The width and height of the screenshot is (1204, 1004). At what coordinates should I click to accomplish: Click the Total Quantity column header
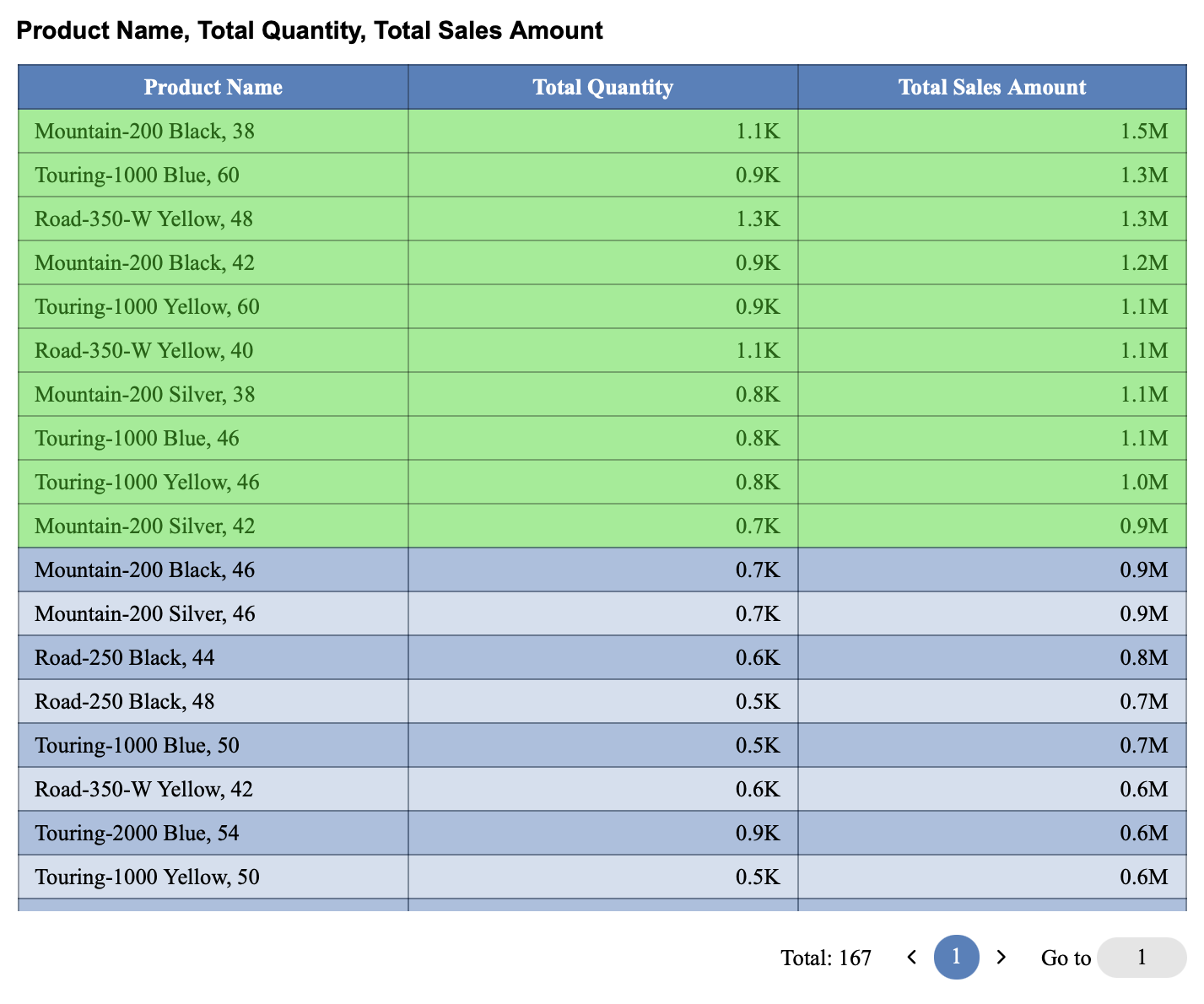click(602, 87)
